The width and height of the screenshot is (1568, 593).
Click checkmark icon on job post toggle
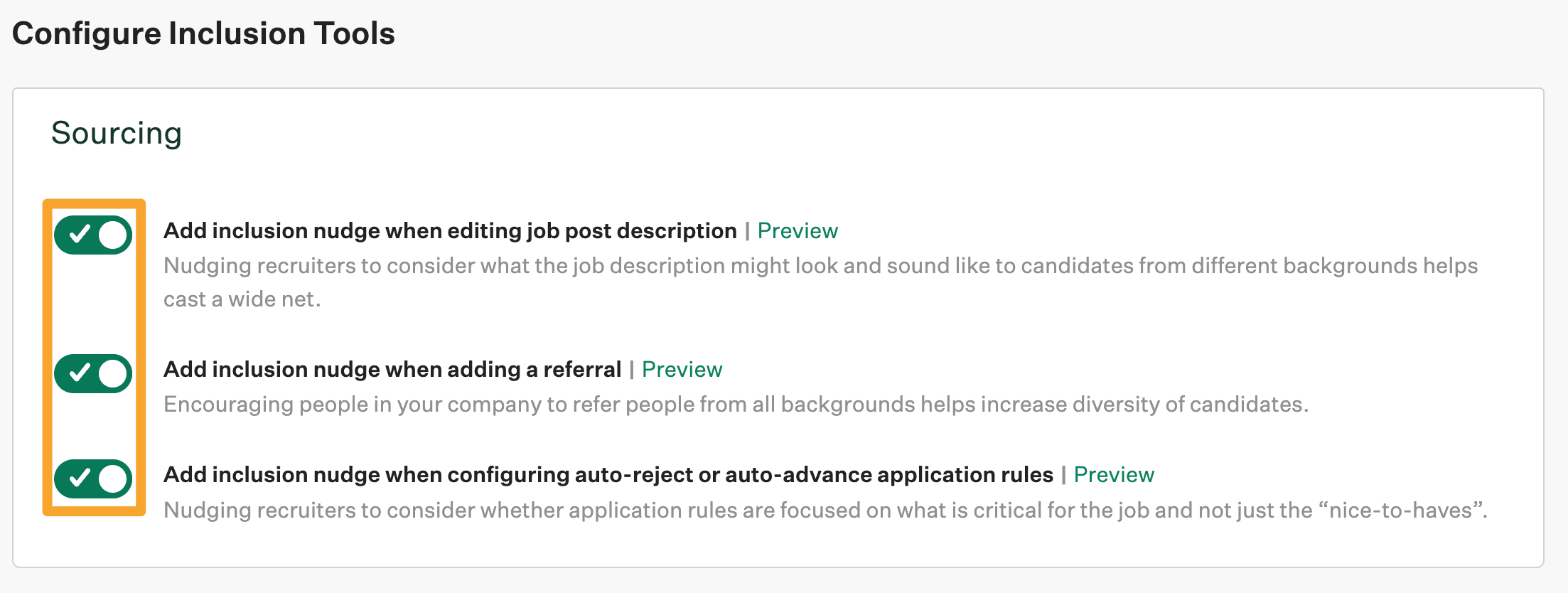click(80, 234)
